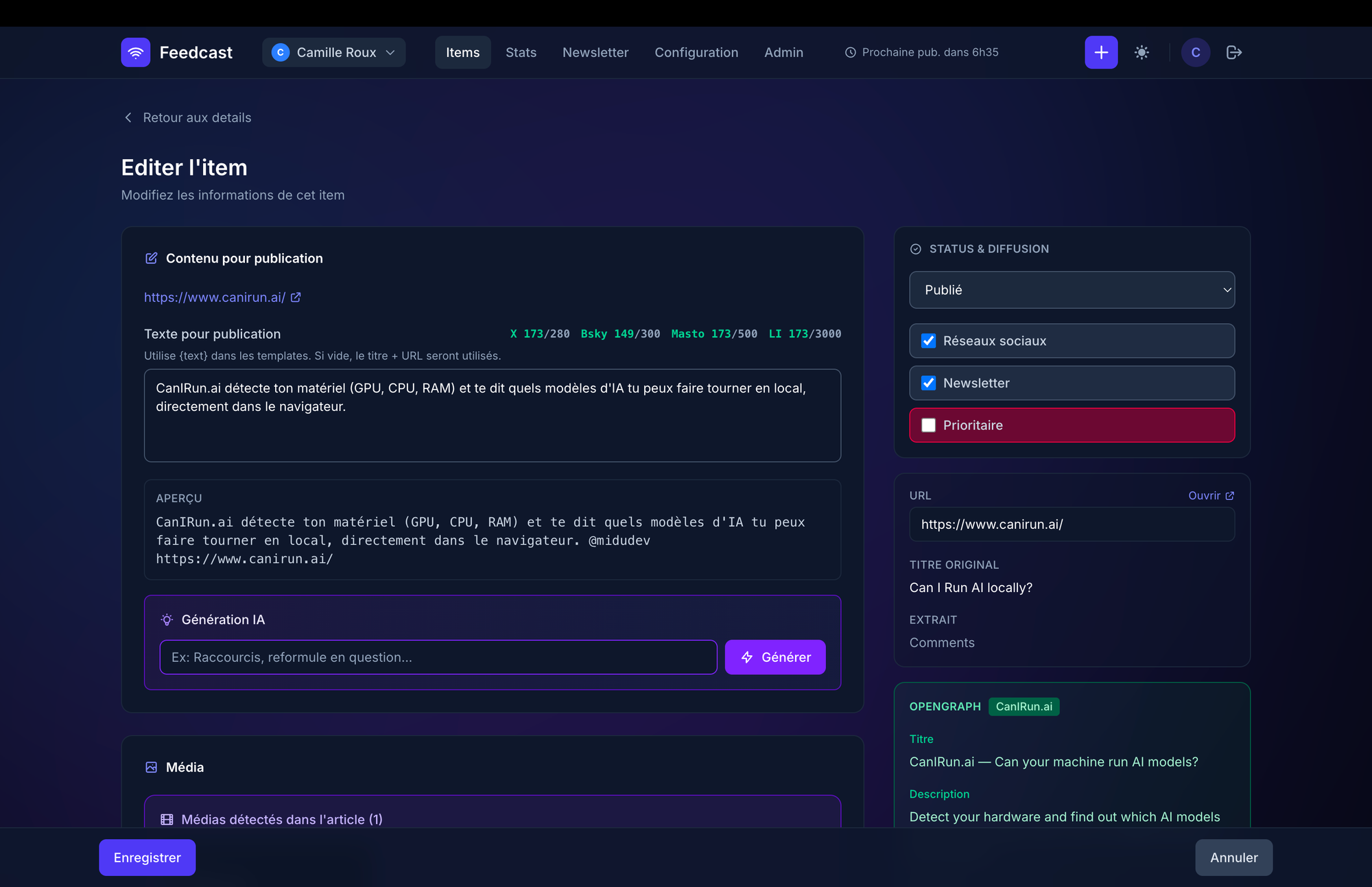Click the Feedcast wifi logo icon
Viewport: 1372px width, 887px height.
point(135,52)
